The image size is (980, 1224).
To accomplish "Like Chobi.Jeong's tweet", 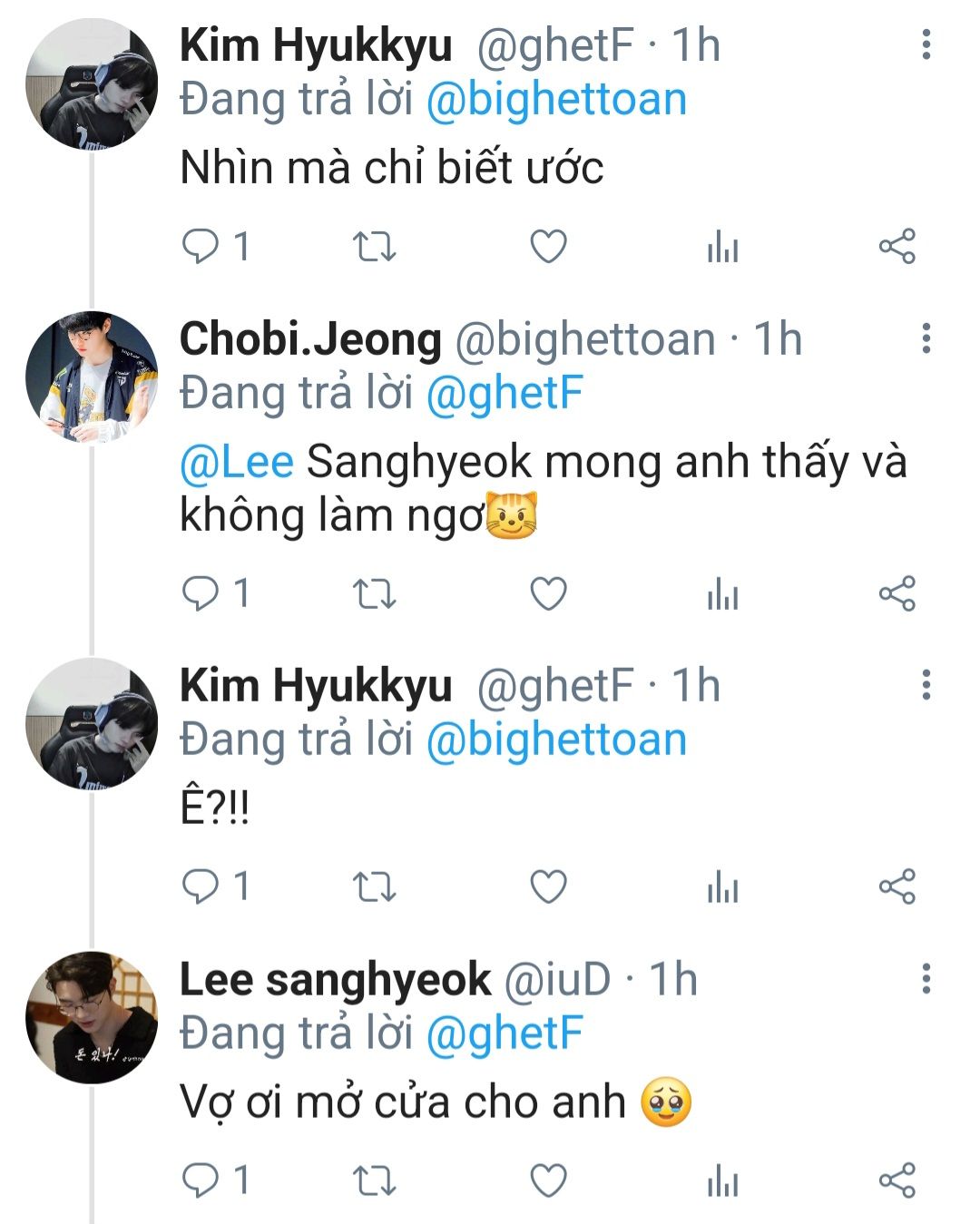I will (x=548, y=594).
